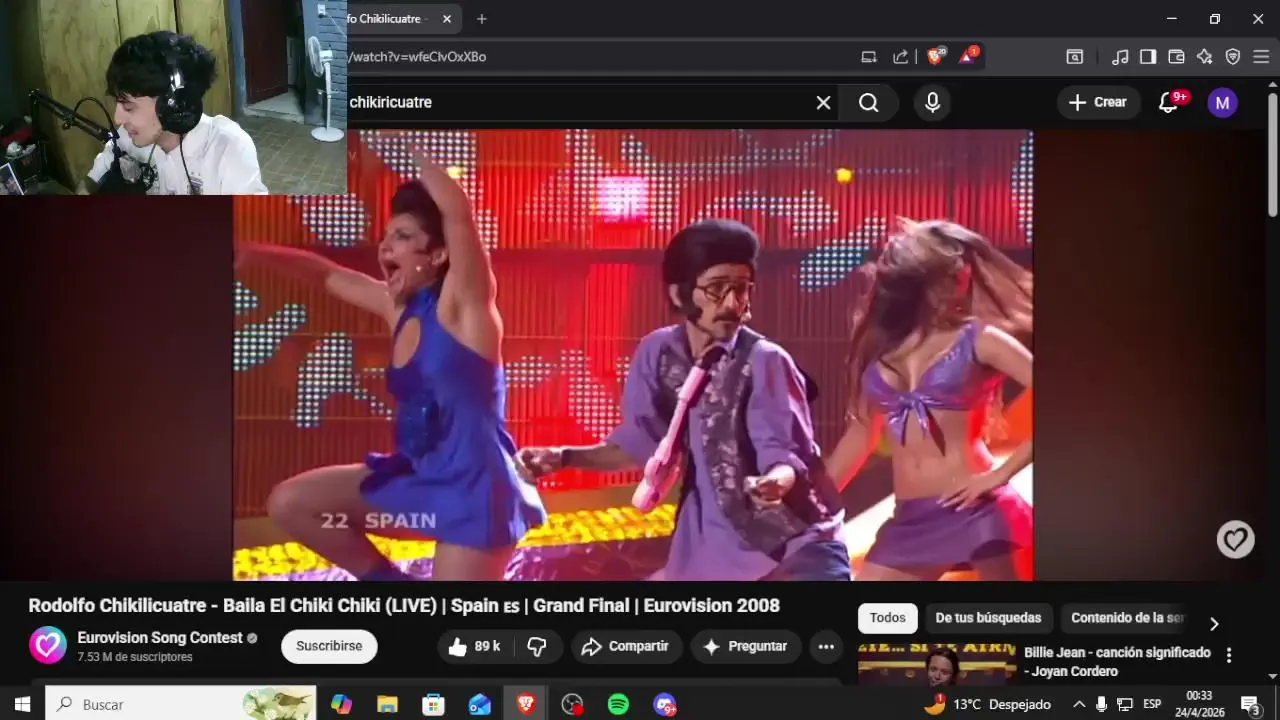The width and height of the screenshot is (1280, 720).
Task: Open a new browser tab
Action: tap(482, 19)
